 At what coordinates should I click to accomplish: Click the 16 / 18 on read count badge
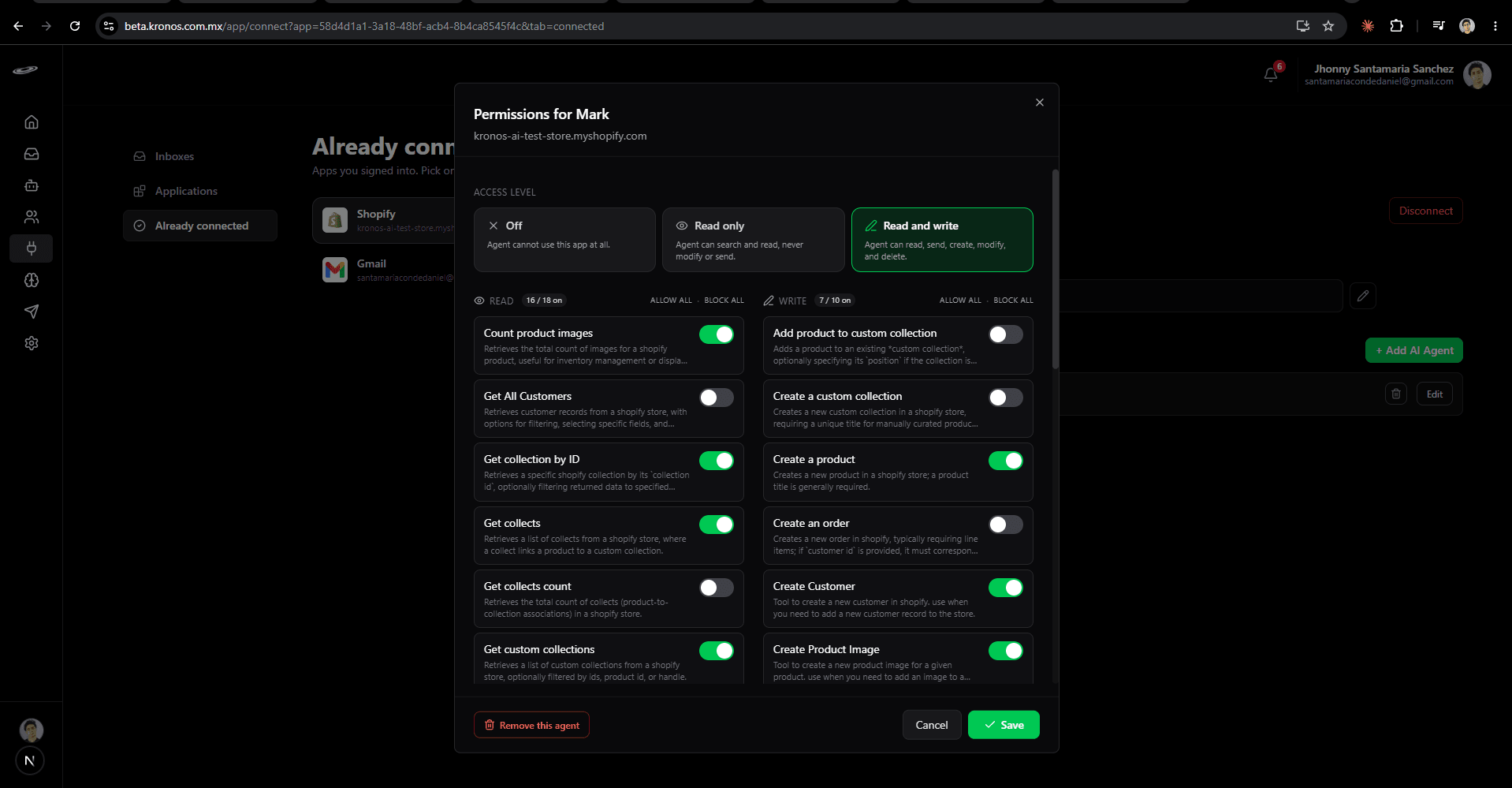(544, 301)
